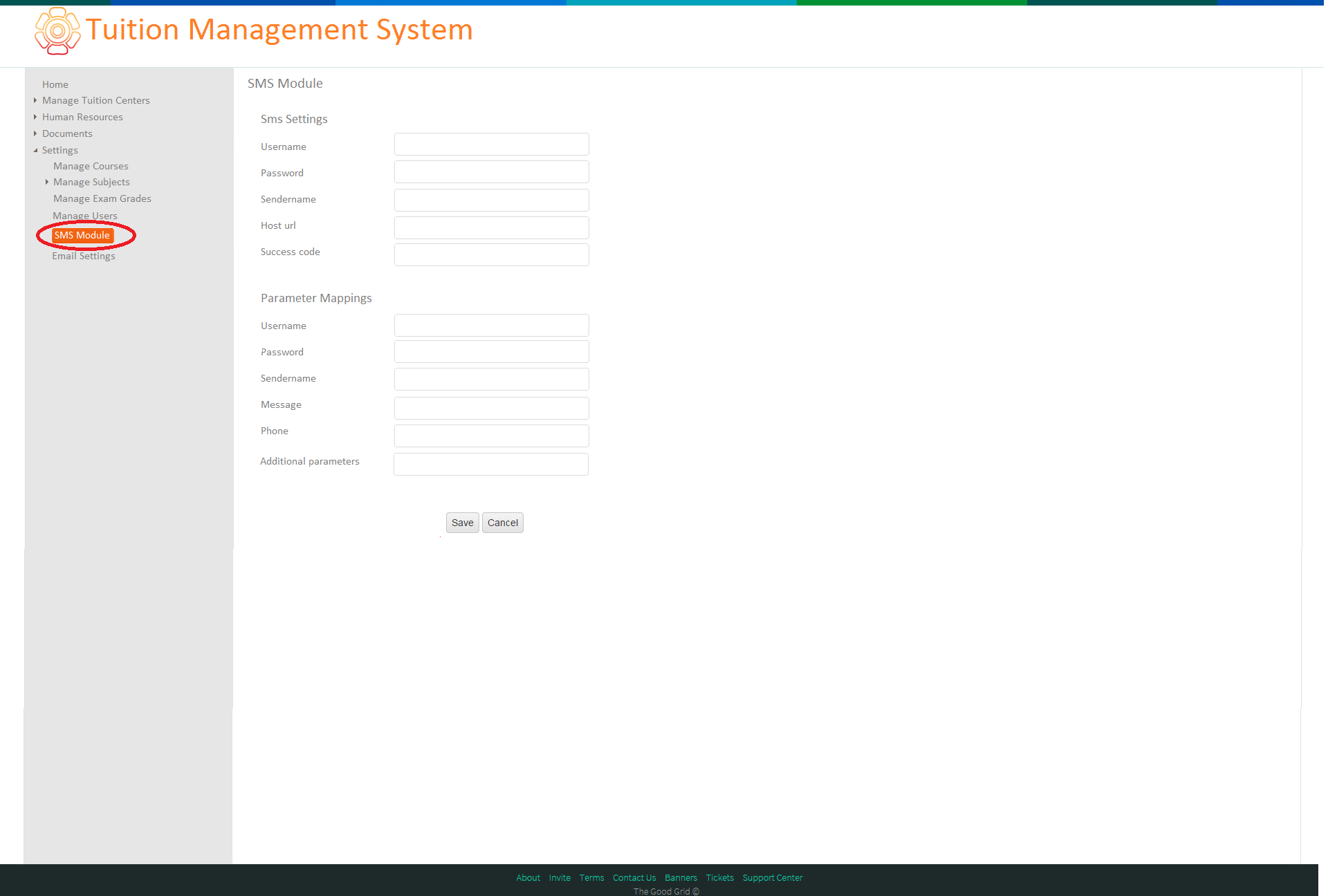Open Manage Courses in sidebar
The image size is (1328, 896).
tap(91, 166)
